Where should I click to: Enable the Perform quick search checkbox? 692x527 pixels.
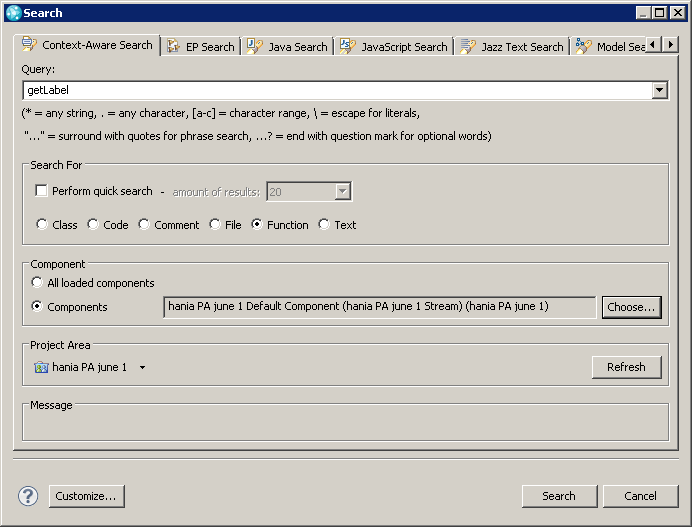click(x=41, y=191)
